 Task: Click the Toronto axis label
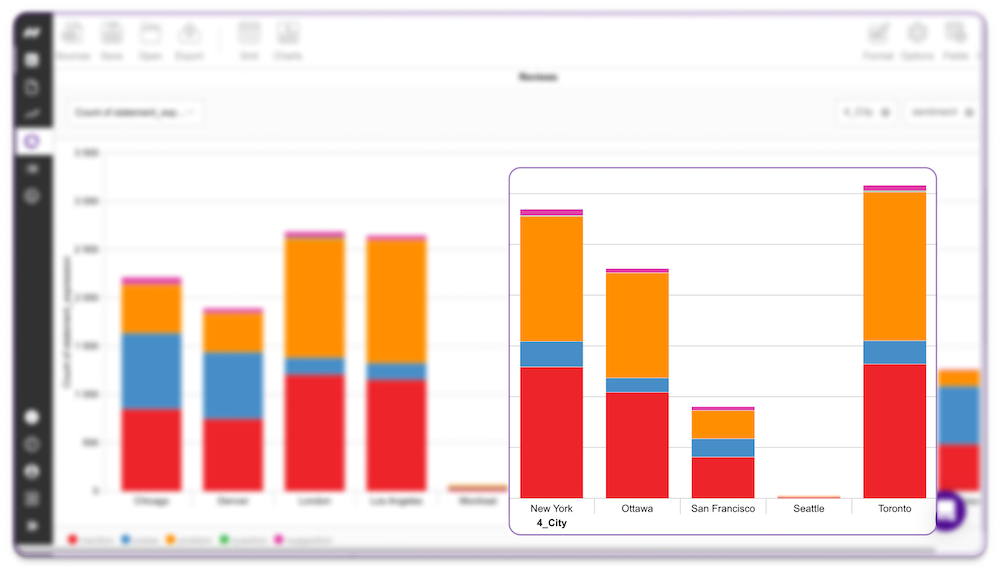tap(895, 508)
